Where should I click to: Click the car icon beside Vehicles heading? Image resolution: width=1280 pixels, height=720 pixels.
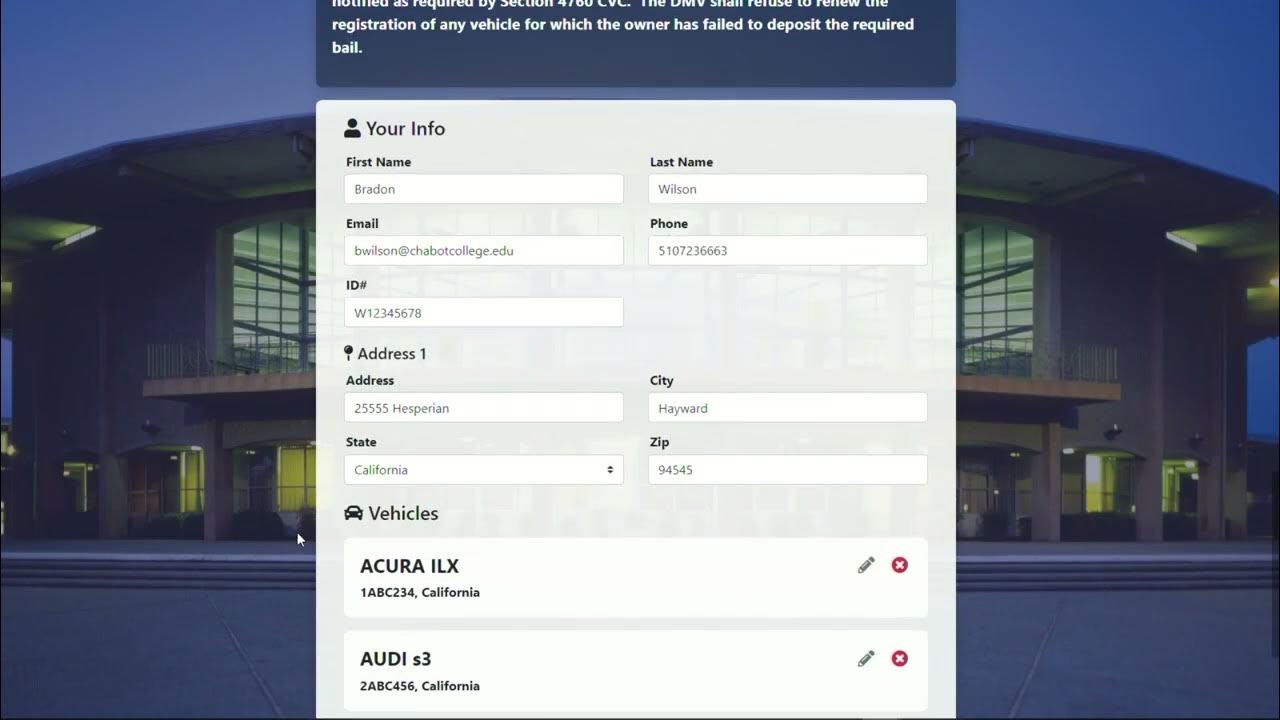click(x=353, y=513)
